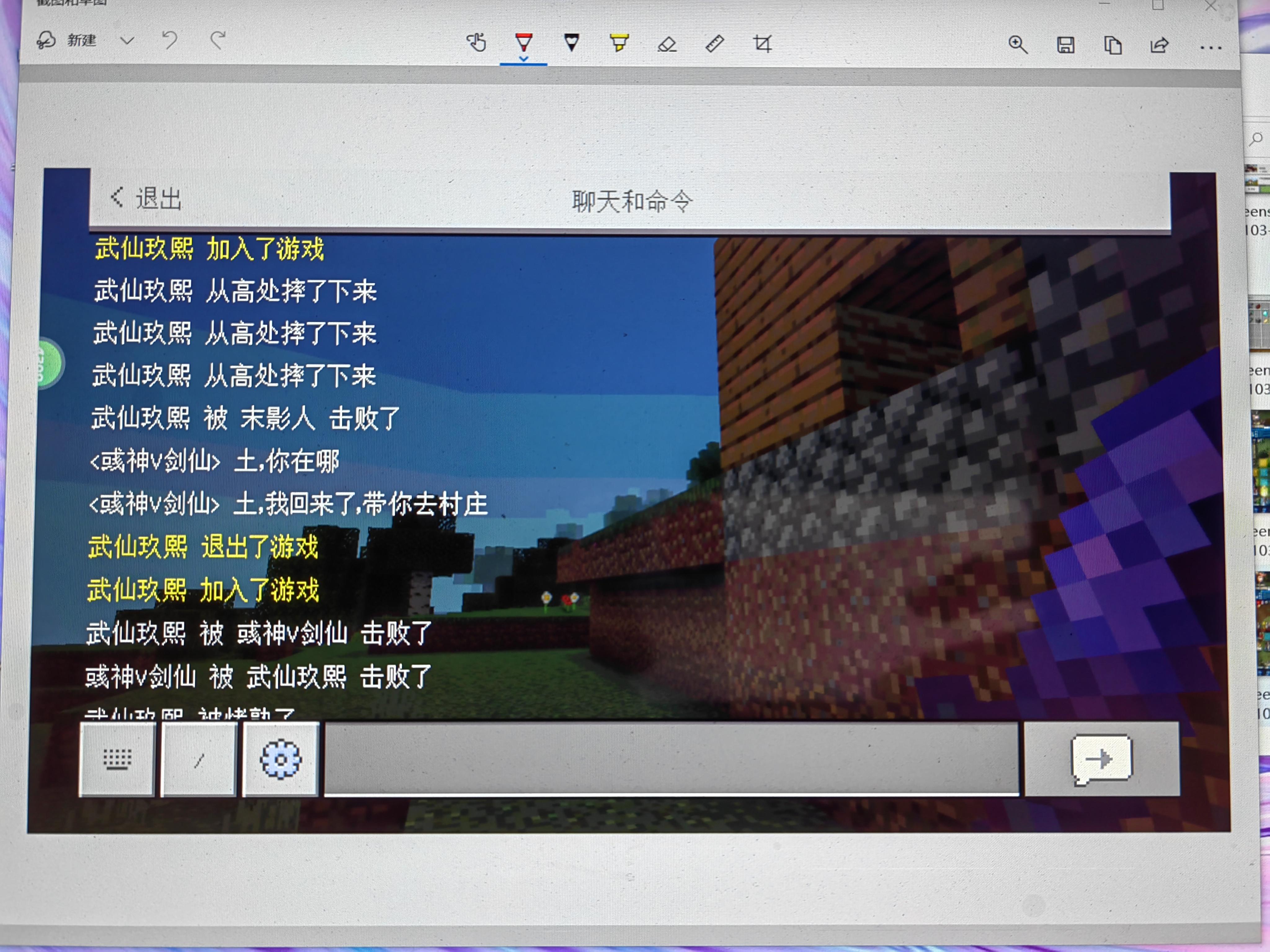Click the '惑神v剑仙 被 武仙玖熙 击败了' message
The image size is (1270, 952).
pyautogui.click(x=258, y=677)
